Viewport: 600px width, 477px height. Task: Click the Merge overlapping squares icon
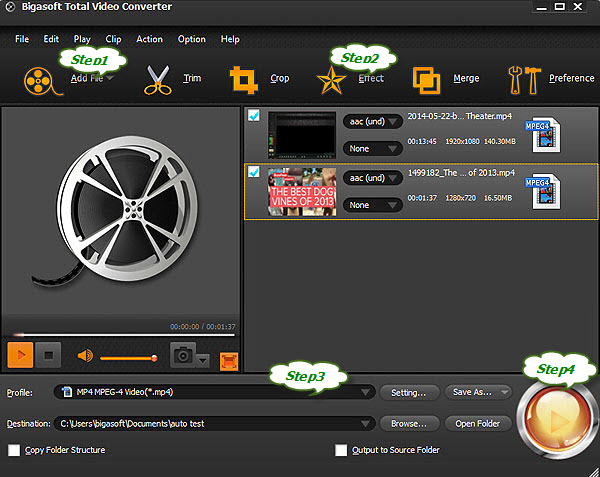click(426, 80)
